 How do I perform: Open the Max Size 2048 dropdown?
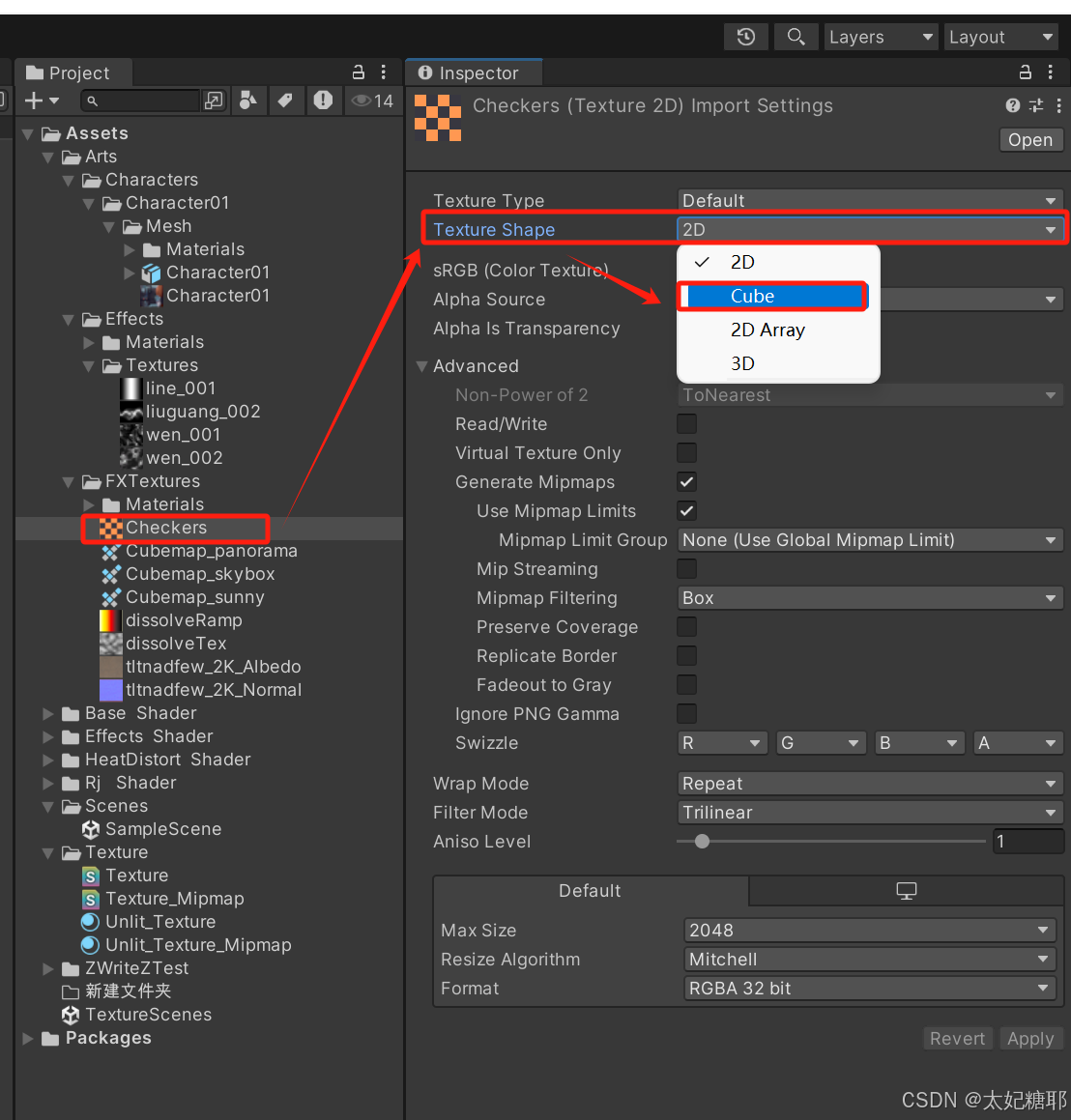(870, 930)
